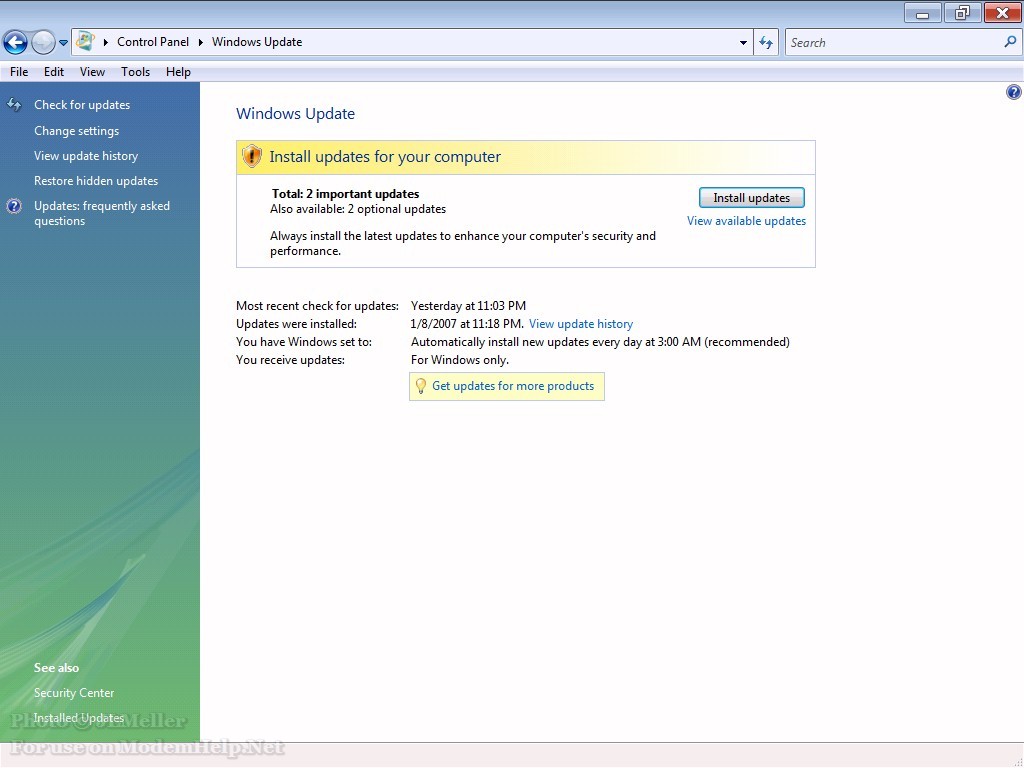Open Change settings
Image resolution: width=1024 pixels, height=768 pixels.
(76, 131)
